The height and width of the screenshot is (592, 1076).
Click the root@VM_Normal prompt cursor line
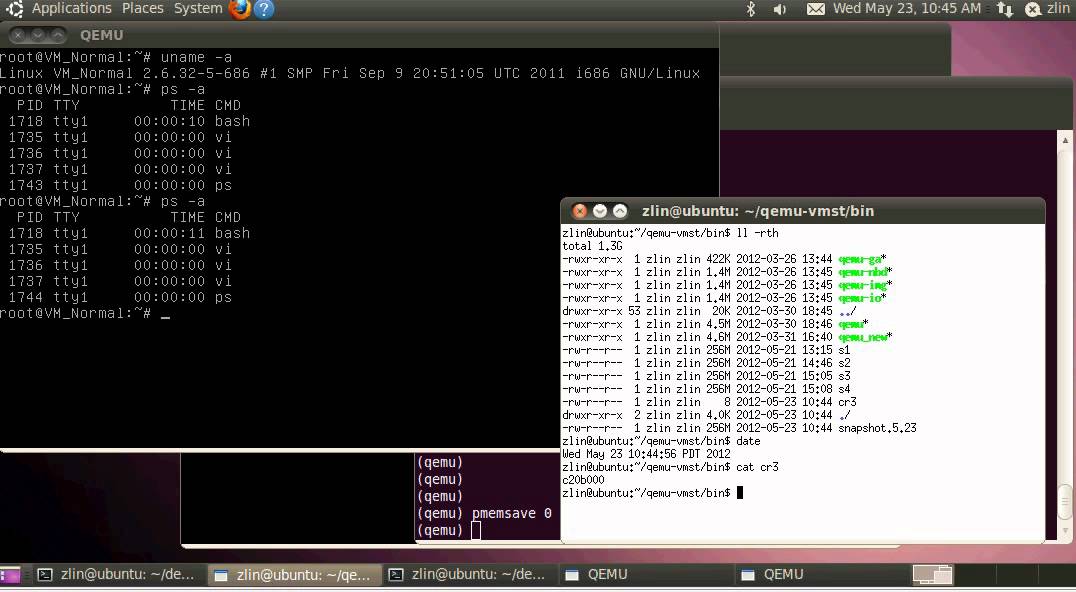(85, 313)
